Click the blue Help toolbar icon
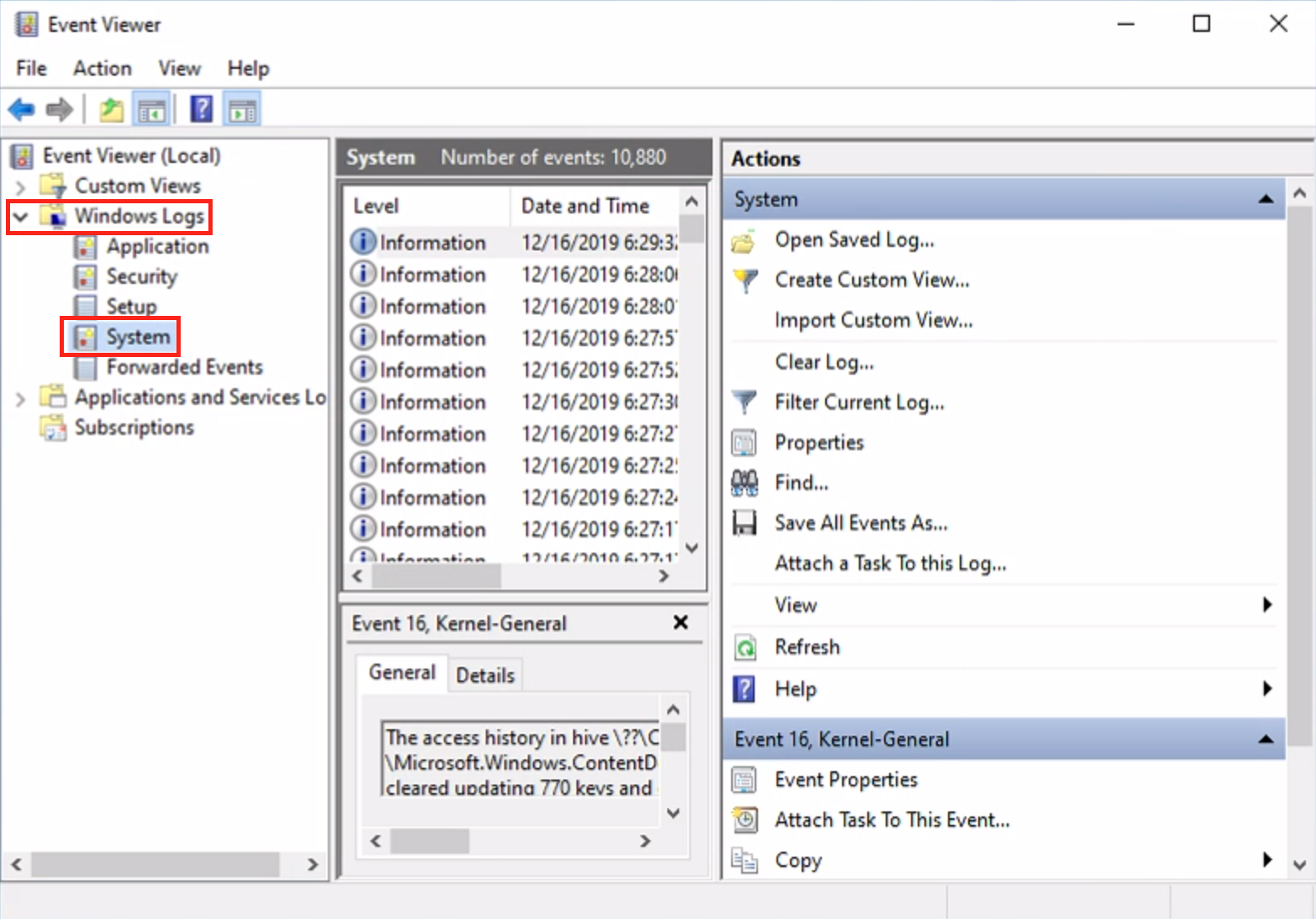The width and height of the screenshot is (1316, 919). point(202,109)
